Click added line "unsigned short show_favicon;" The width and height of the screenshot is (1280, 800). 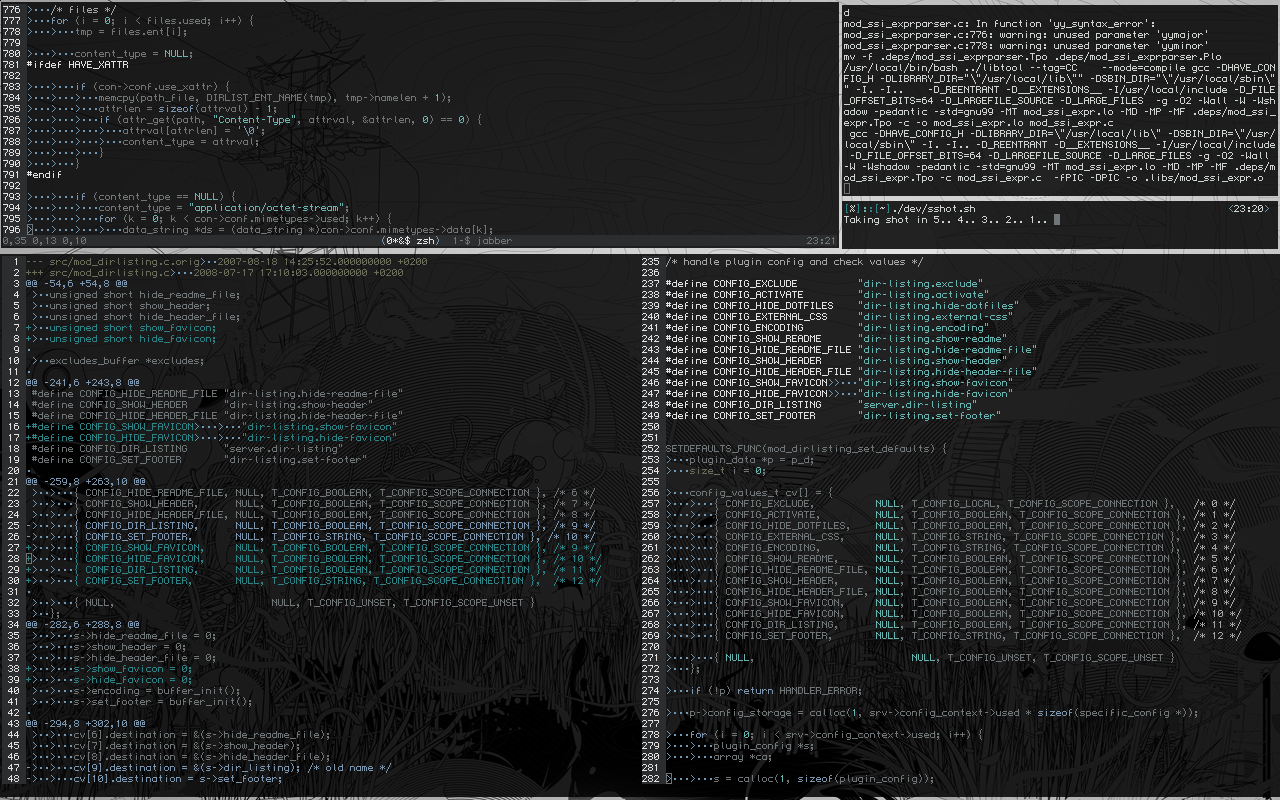click(x=133, y=328)
